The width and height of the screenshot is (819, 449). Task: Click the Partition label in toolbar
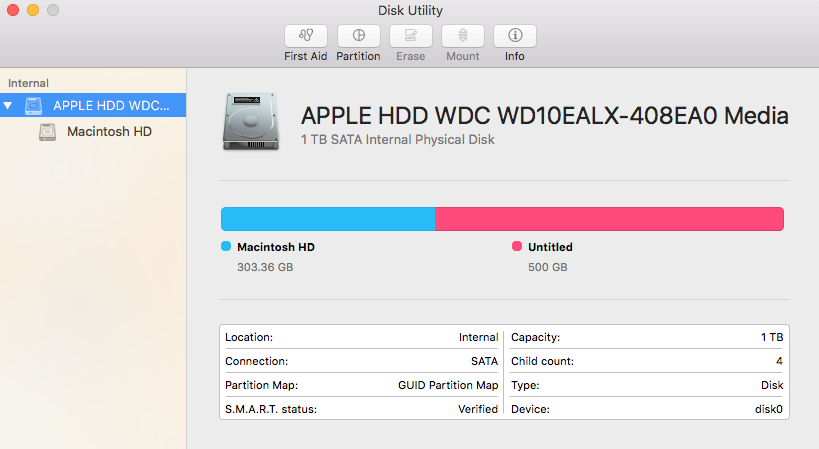358,56
